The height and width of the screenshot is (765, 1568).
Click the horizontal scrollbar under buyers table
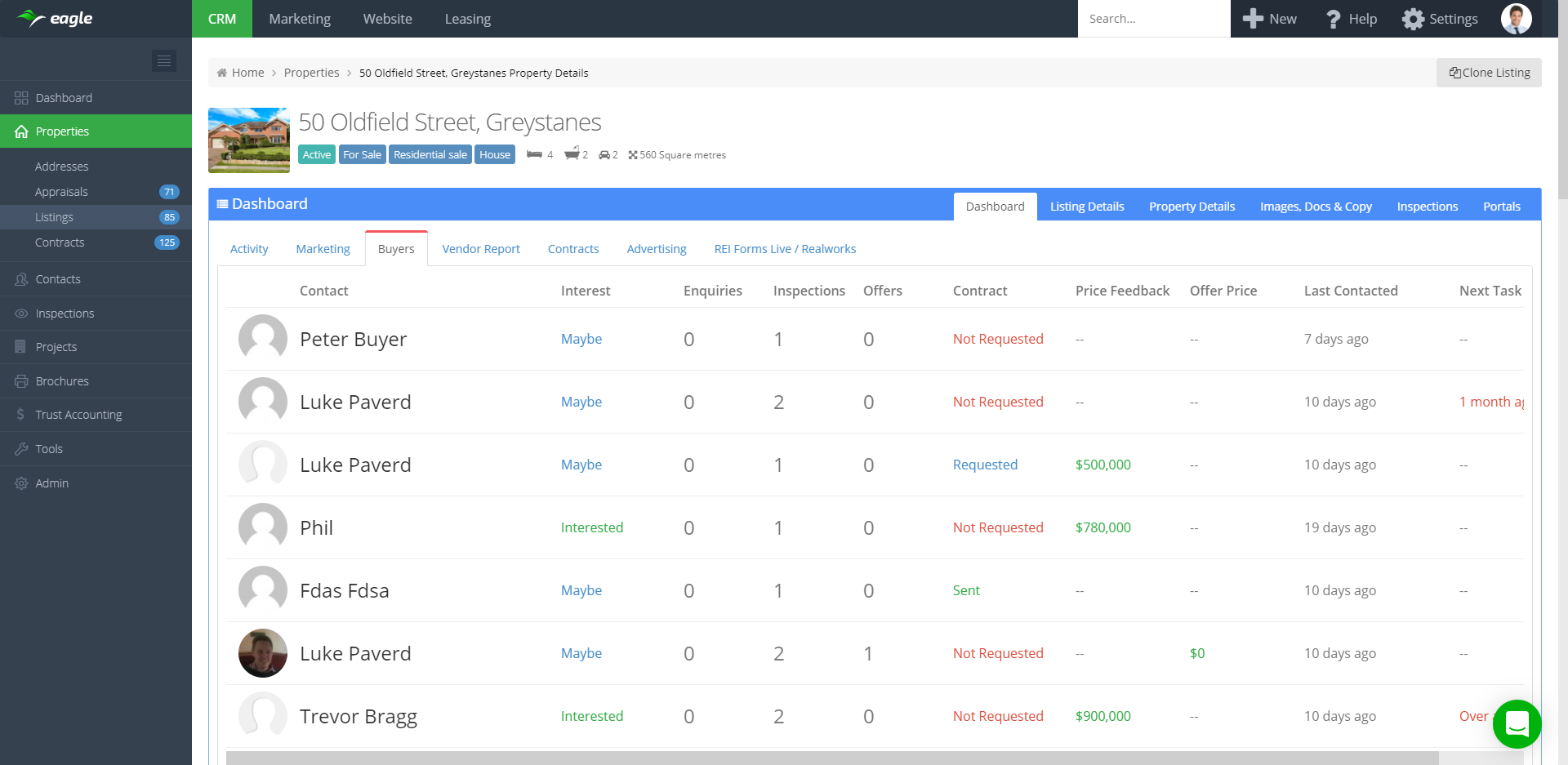831,758
